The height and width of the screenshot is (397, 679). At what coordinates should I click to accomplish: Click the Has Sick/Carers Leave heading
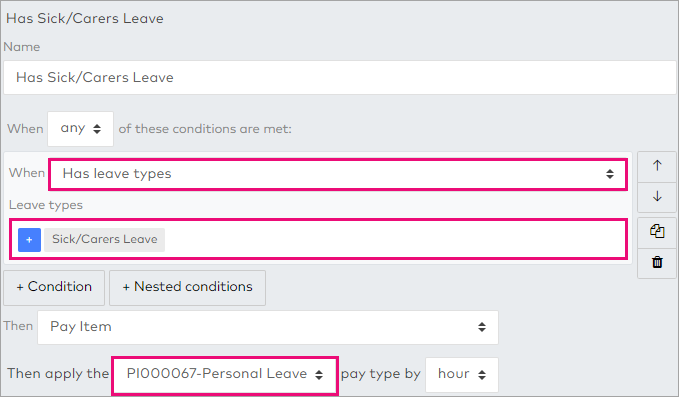[85, 19]
